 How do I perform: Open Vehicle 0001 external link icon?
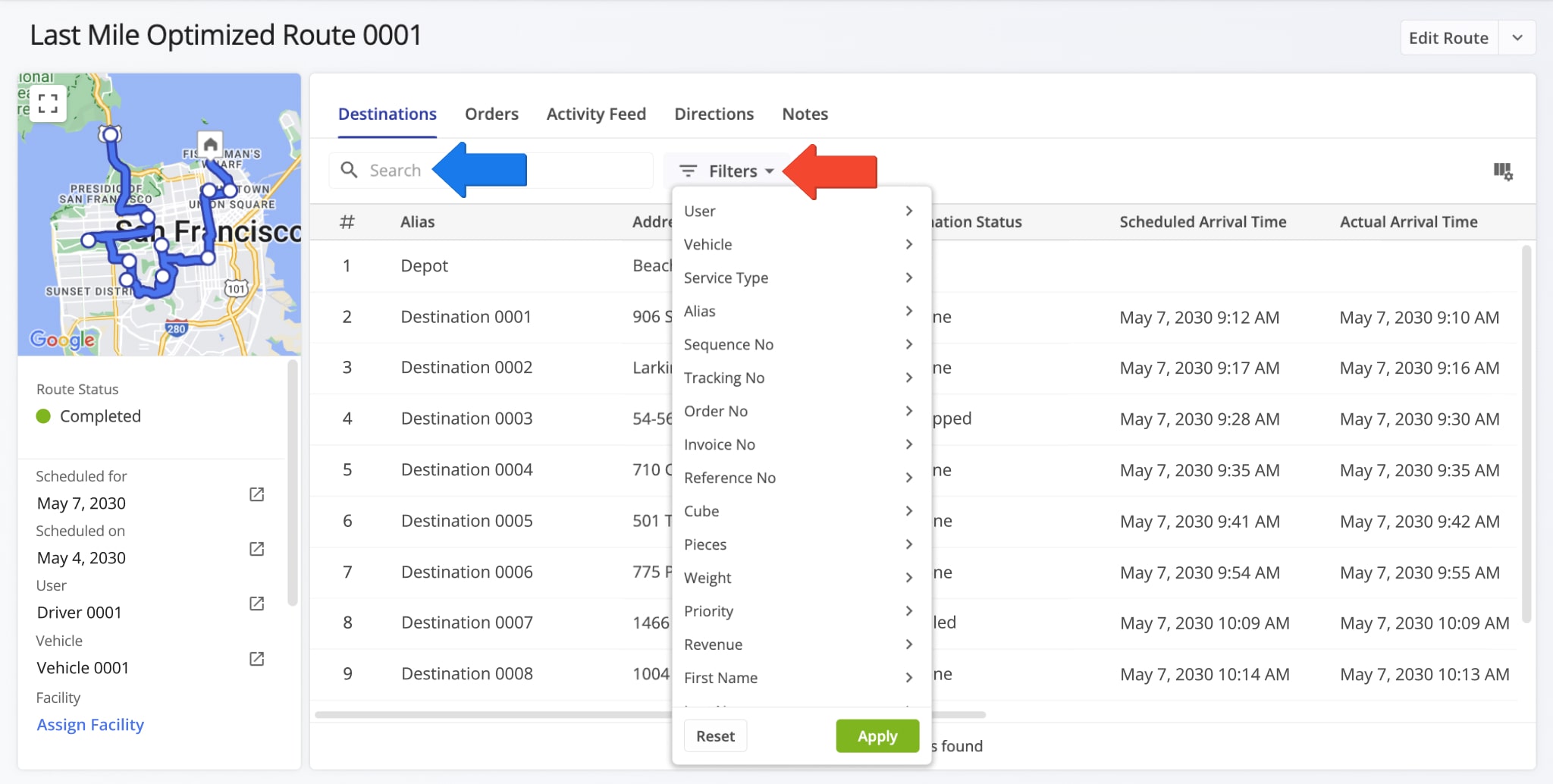(x=256, y=659)
